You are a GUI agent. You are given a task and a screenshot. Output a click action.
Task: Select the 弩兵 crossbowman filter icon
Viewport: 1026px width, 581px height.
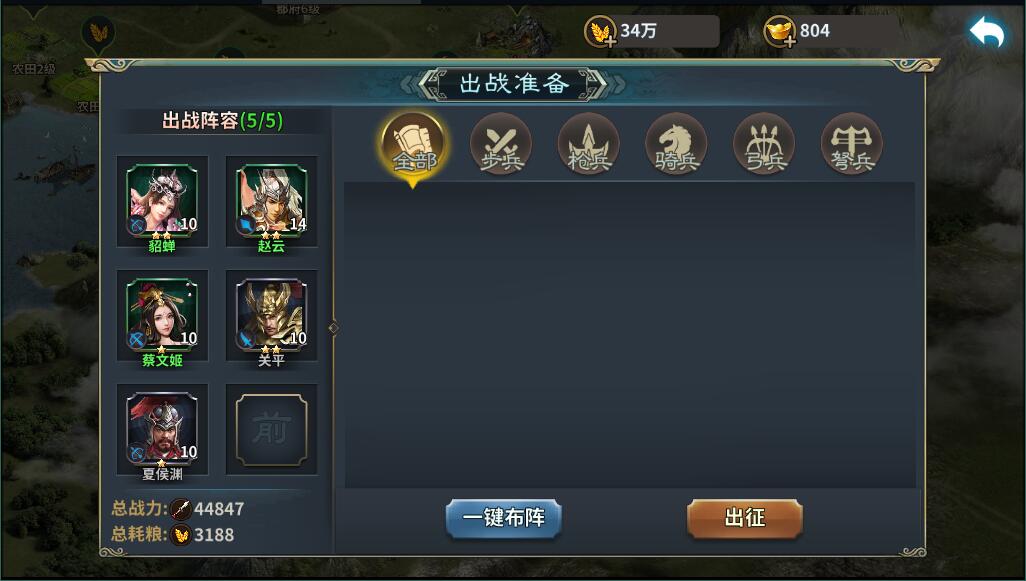point(851,144)
